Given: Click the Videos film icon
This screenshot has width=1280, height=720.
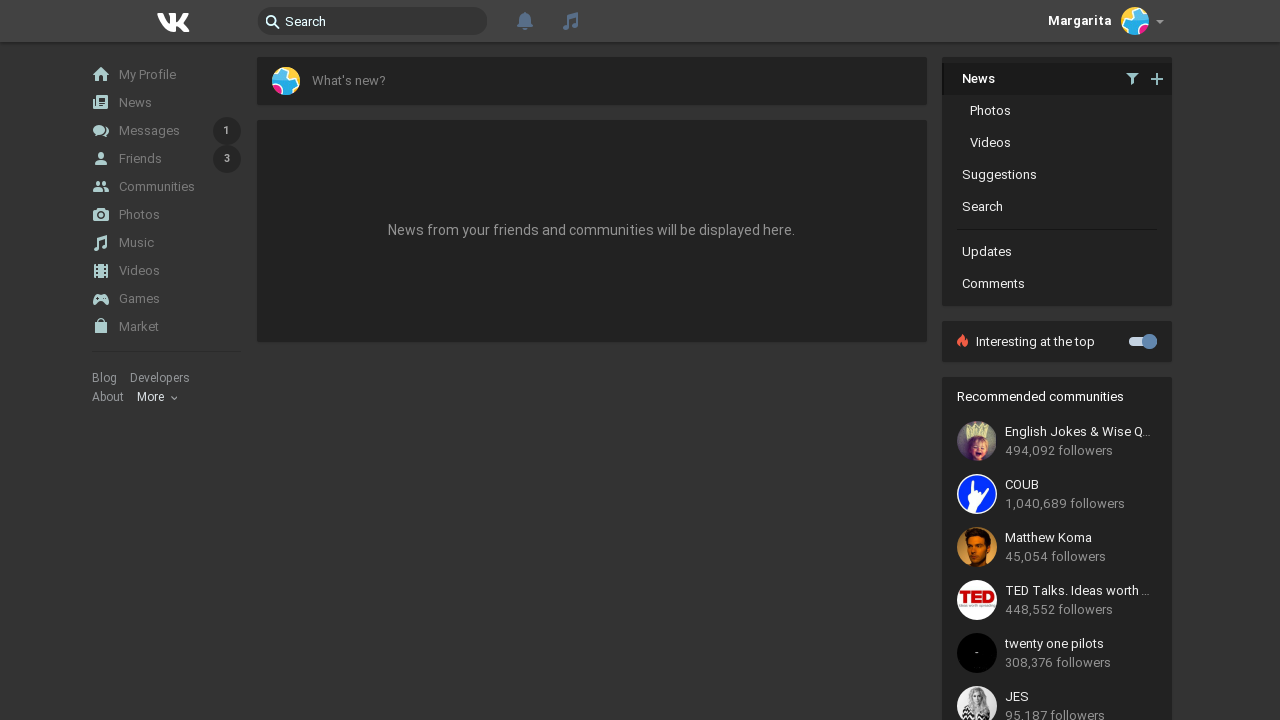Looking at the screenshot, I should (x=101, y=270).
